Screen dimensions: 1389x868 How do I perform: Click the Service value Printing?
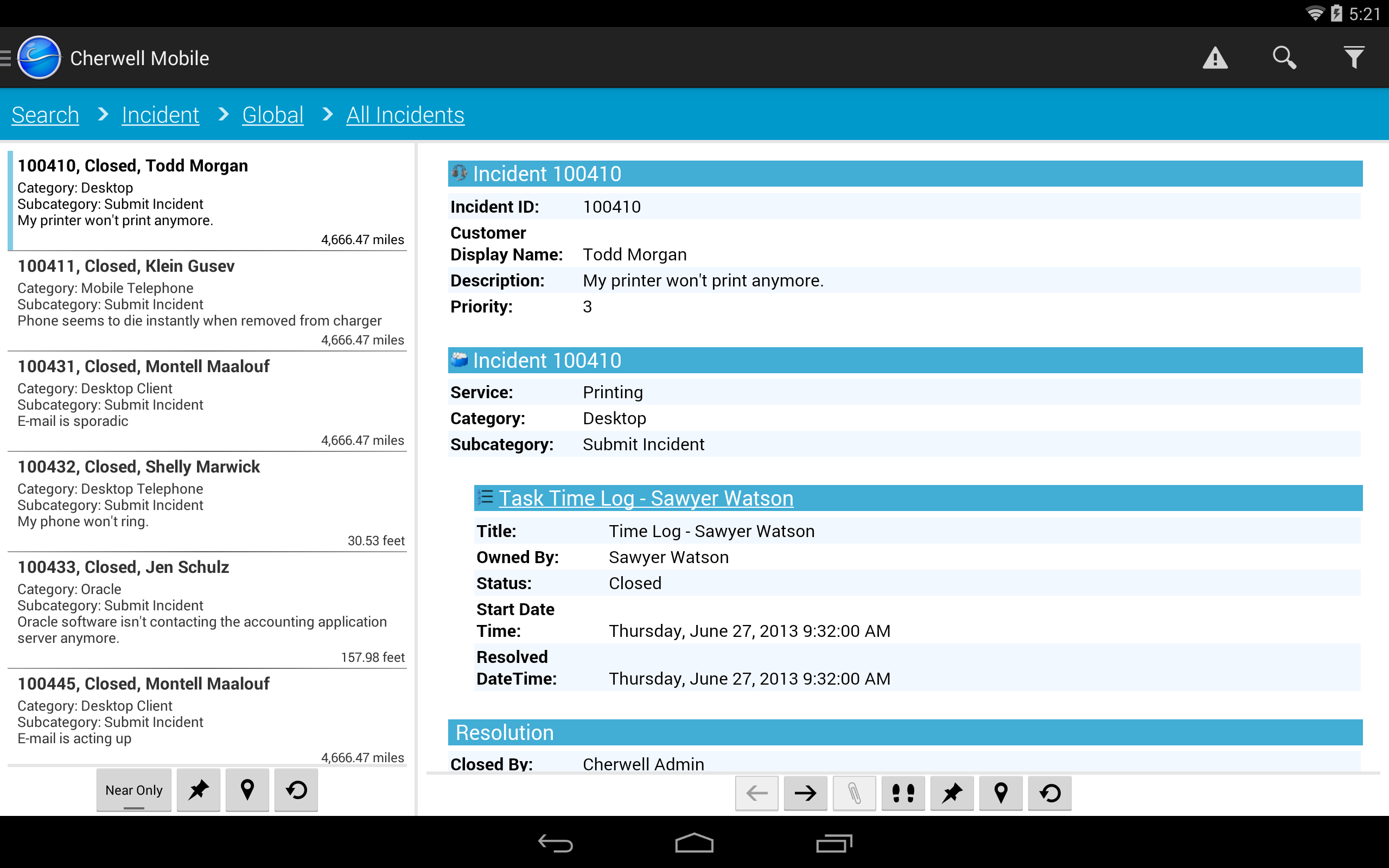613,392
